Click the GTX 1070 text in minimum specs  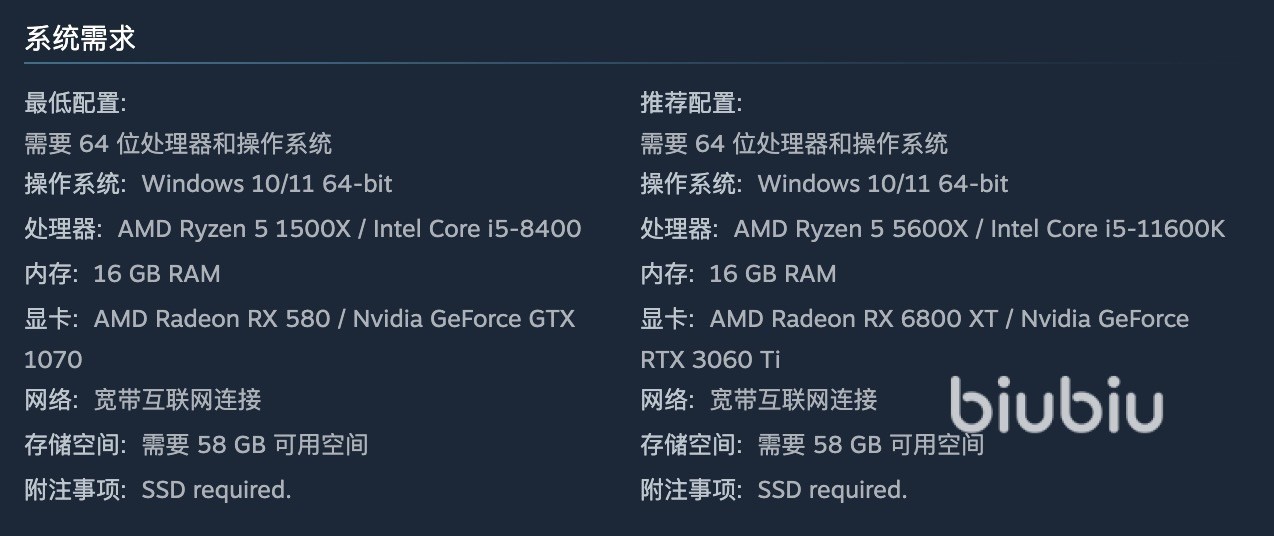click(53, 359)
